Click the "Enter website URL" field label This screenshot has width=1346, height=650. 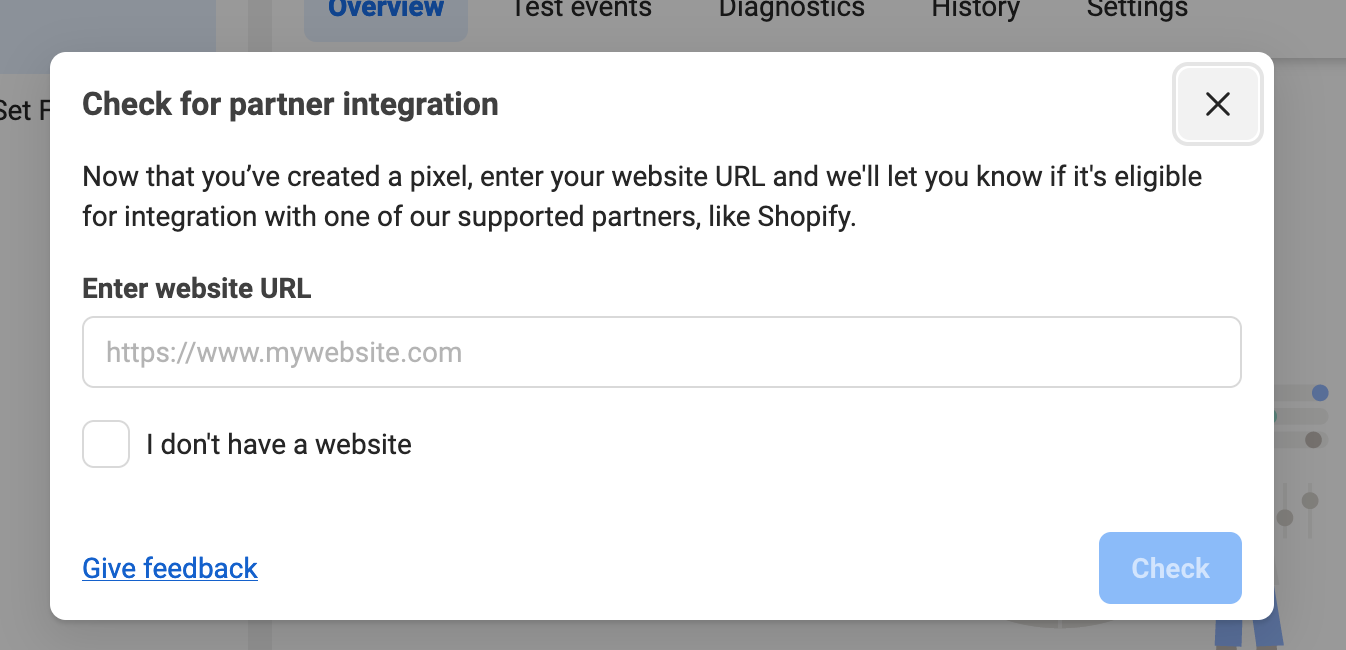click(197, 289)
